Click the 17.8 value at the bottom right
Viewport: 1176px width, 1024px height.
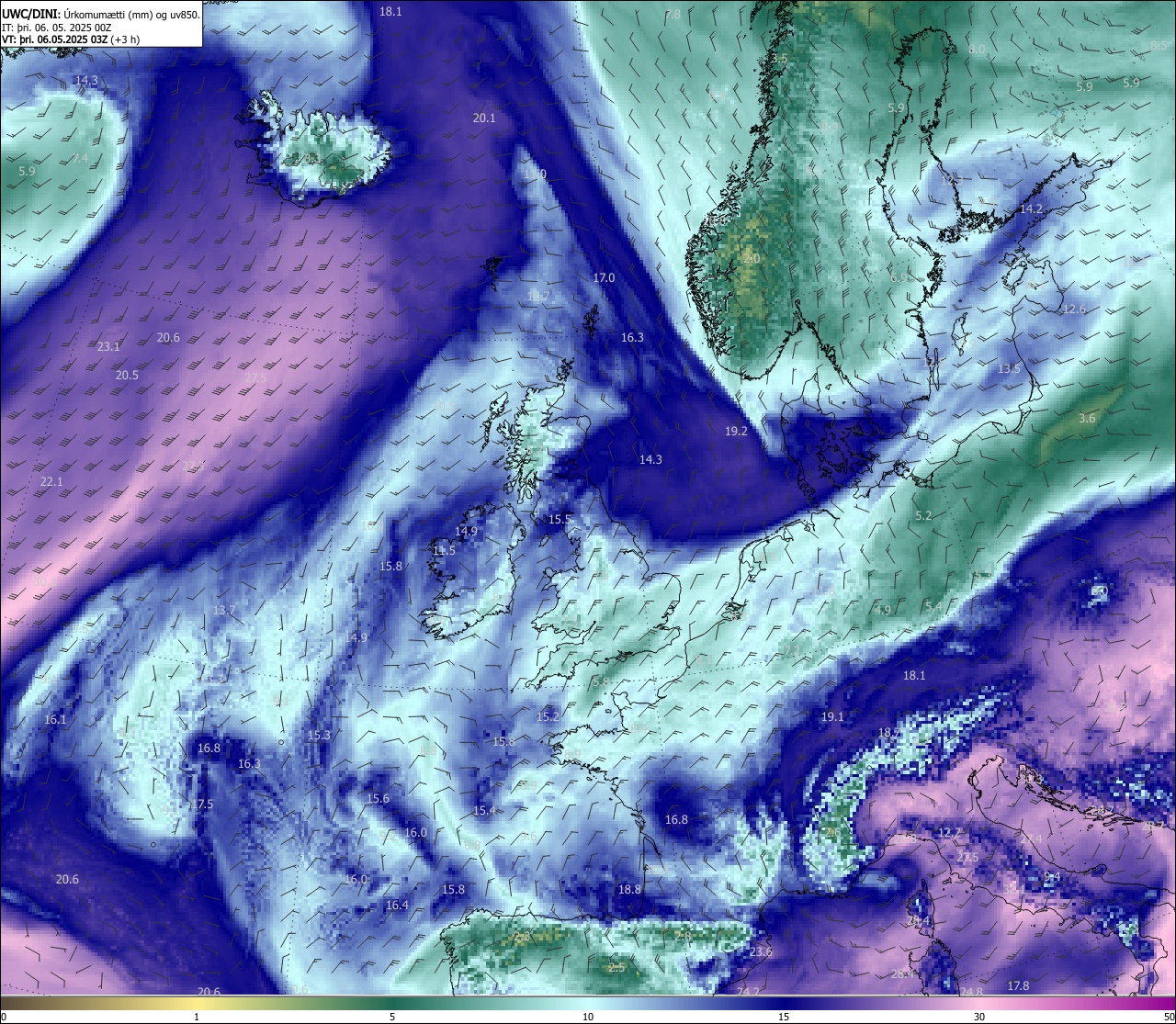click(1018, 985)
